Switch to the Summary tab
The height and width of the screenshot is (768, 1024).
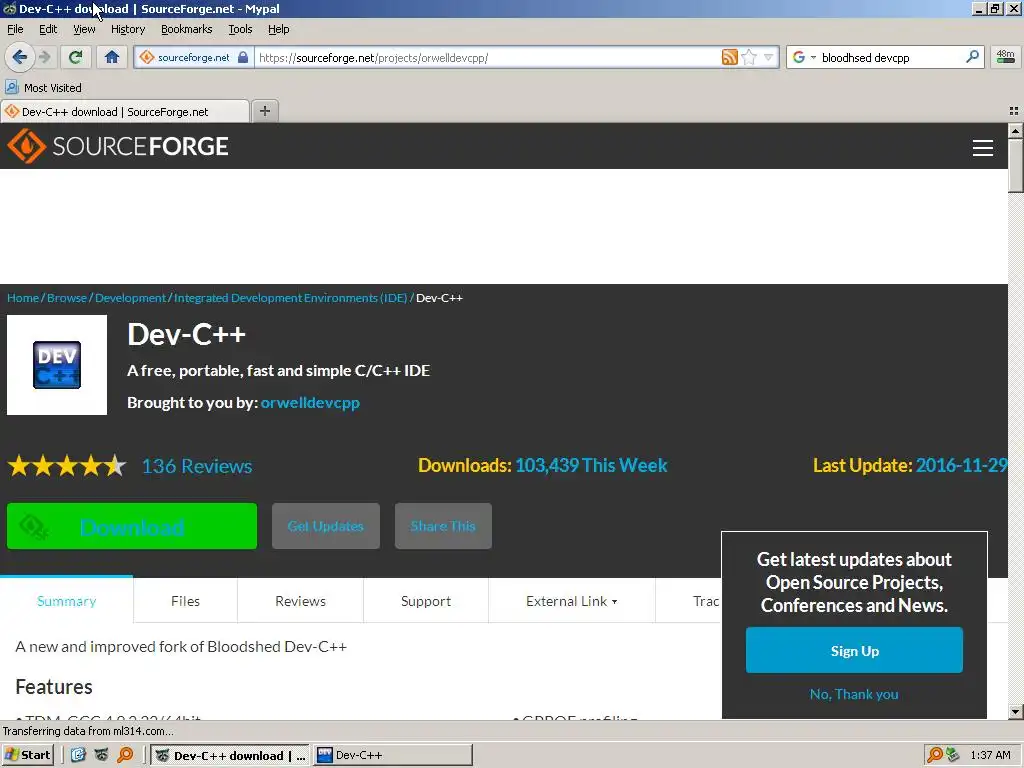click(67, 601)
